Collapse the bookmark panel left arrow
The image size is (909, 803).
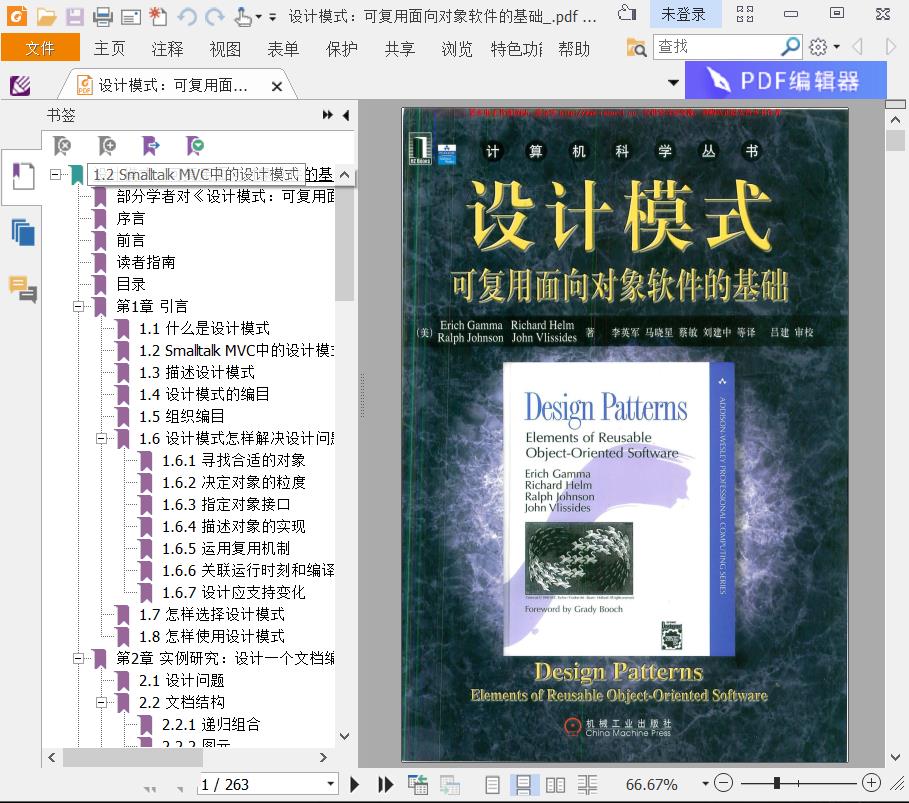[346, 115]
